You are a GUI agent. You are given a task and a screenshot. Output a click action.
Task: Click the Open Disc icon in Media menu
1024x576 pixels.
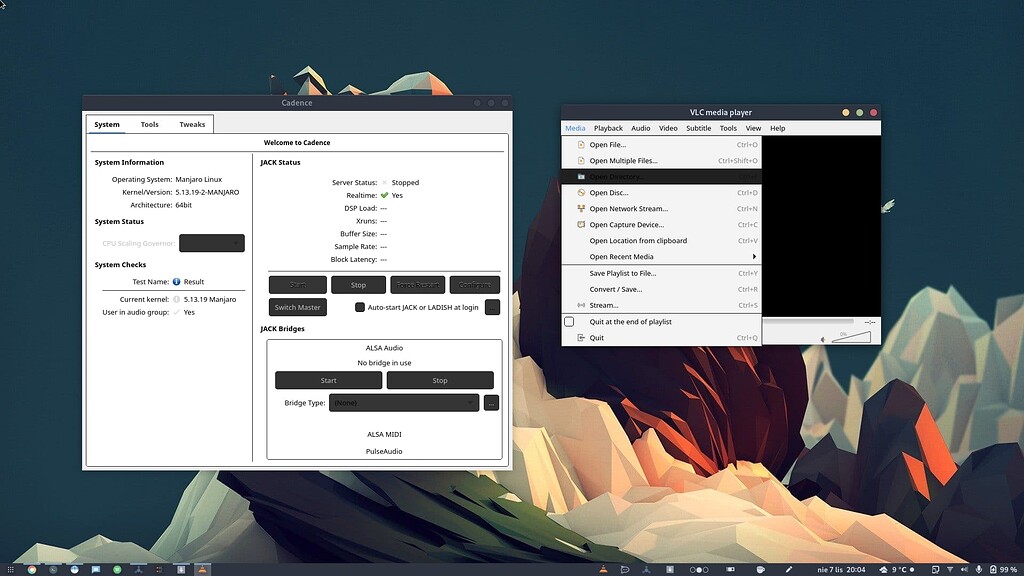click(x=580, y=193)
